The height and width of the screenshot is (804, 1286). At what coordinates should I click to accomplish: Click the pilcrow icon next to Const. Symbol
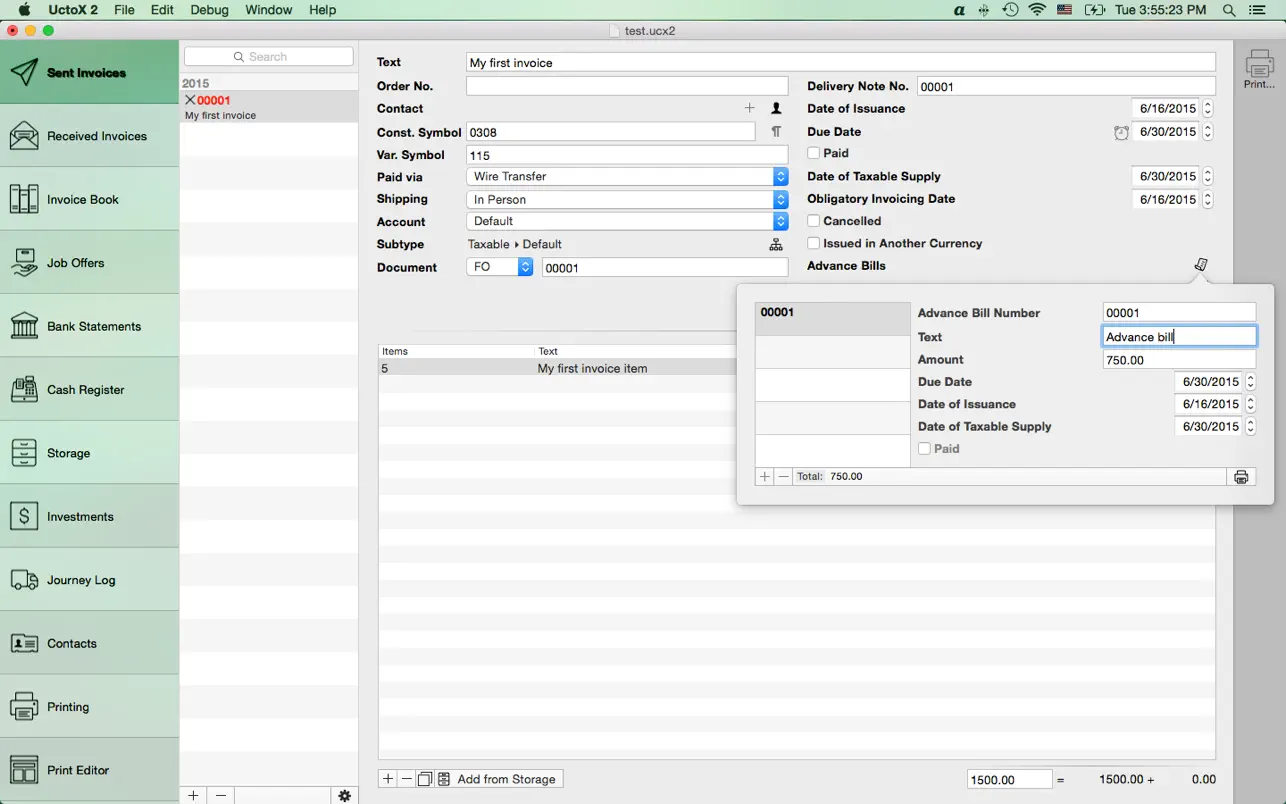point(776,132)
